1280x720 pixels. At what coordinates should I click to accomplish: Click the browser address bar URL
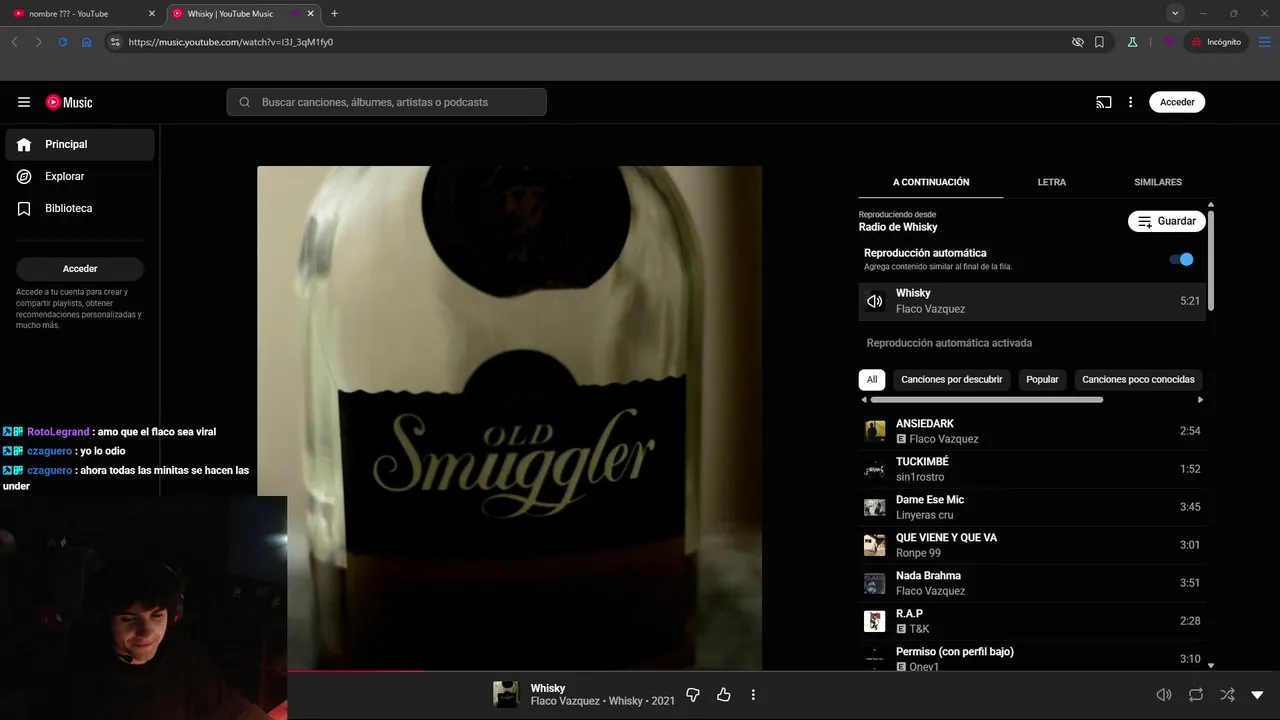231,42
